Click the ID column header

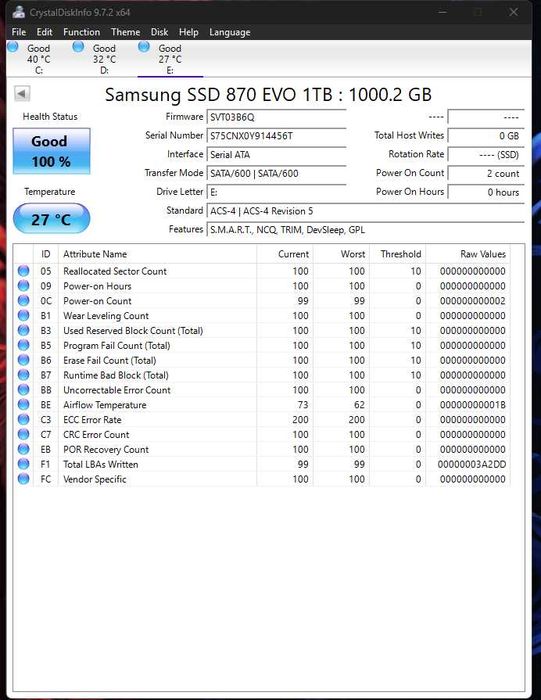46,254
